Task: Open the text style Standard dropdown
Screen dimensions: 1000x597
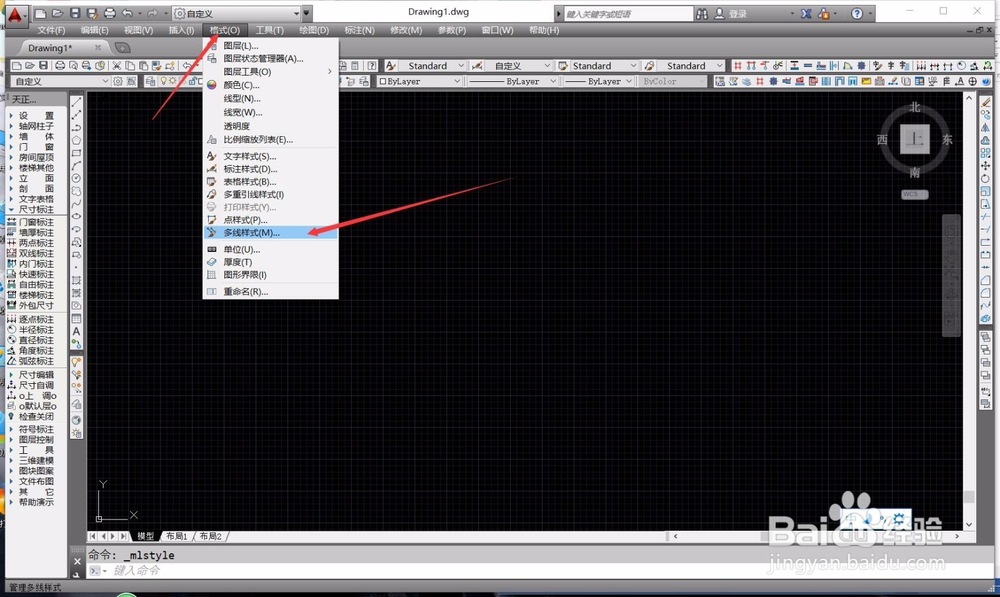Action: (x=434, y=66)
